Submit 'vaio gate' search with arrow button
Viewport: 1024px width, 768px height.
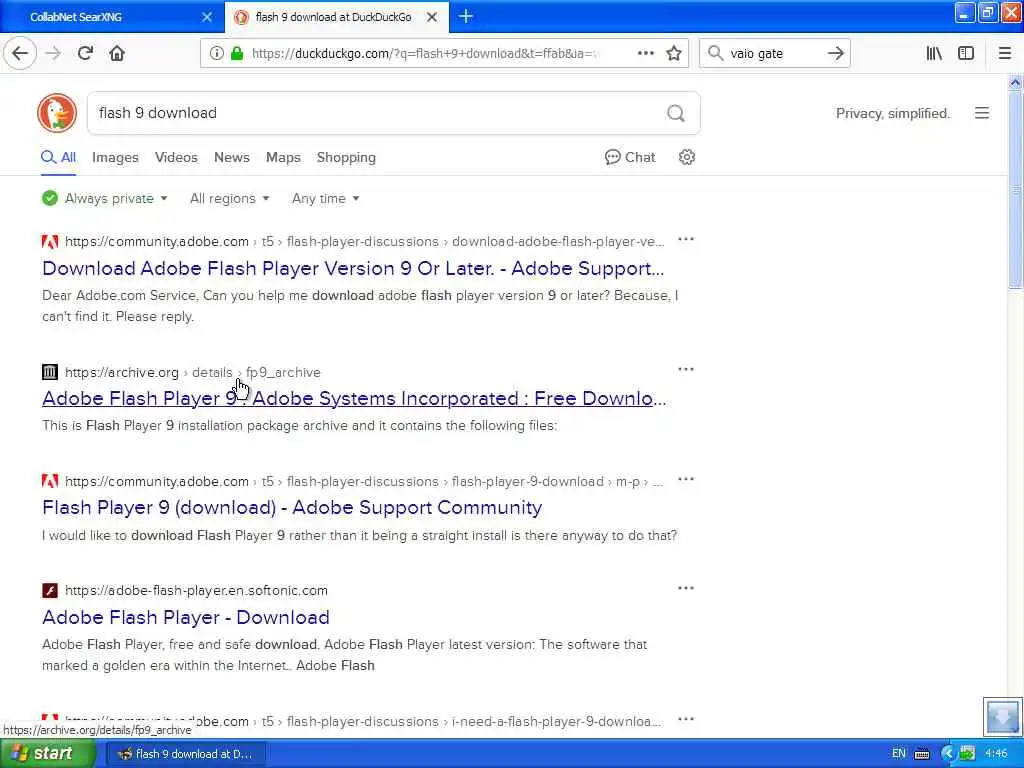coord(835,53)
